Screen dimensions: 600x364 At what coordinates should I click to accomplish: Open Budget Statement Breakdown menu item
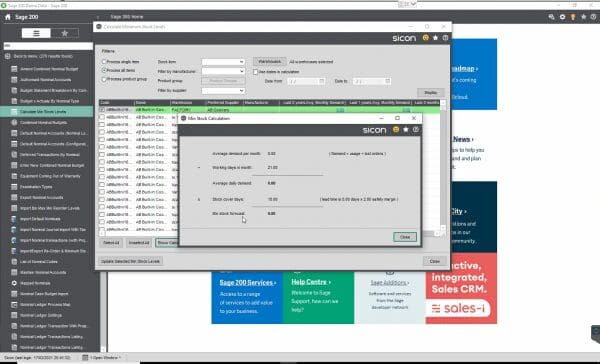point(53,90)
